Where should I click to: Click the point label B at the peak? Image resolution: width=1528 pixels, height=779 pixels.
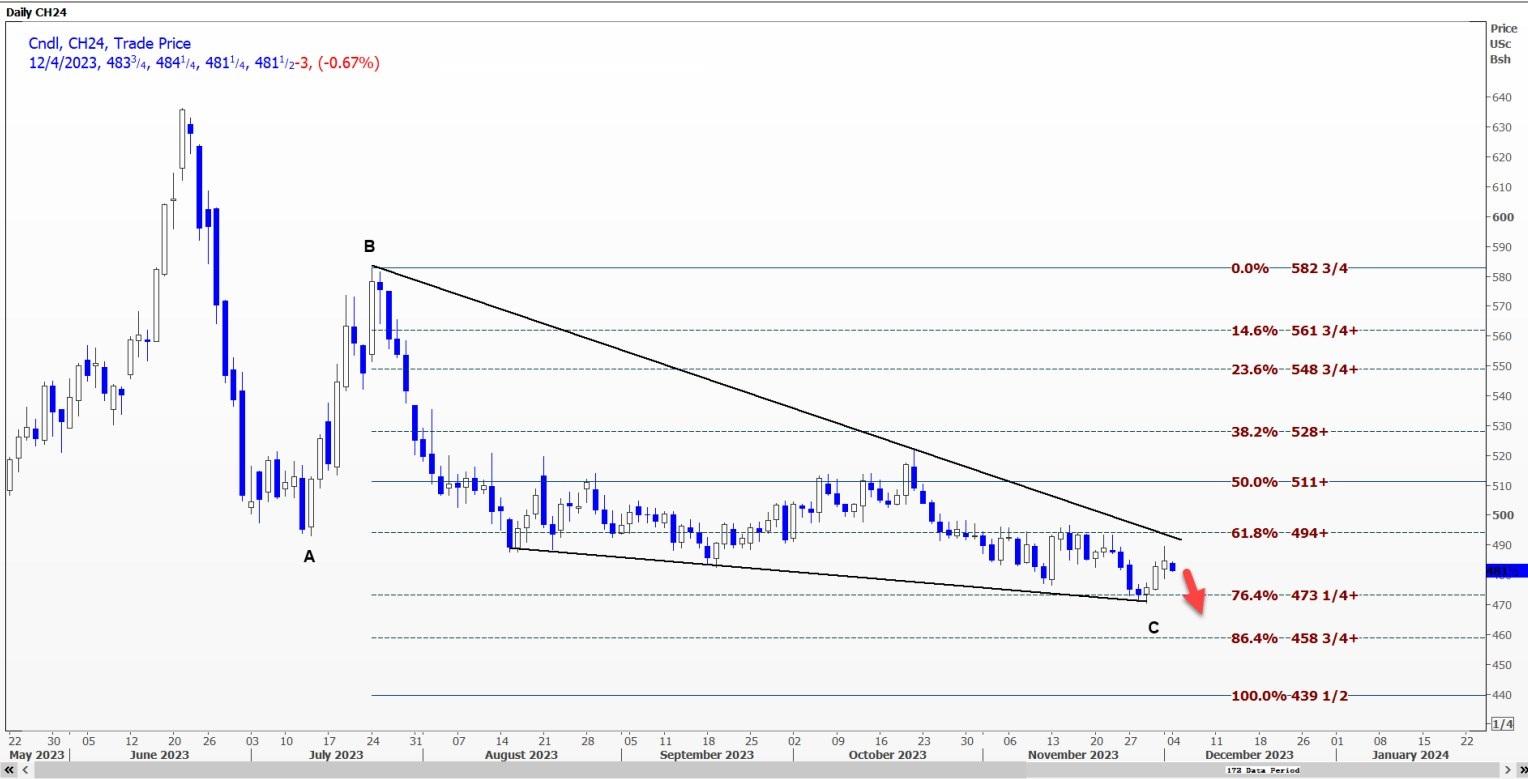pos(369,246)
